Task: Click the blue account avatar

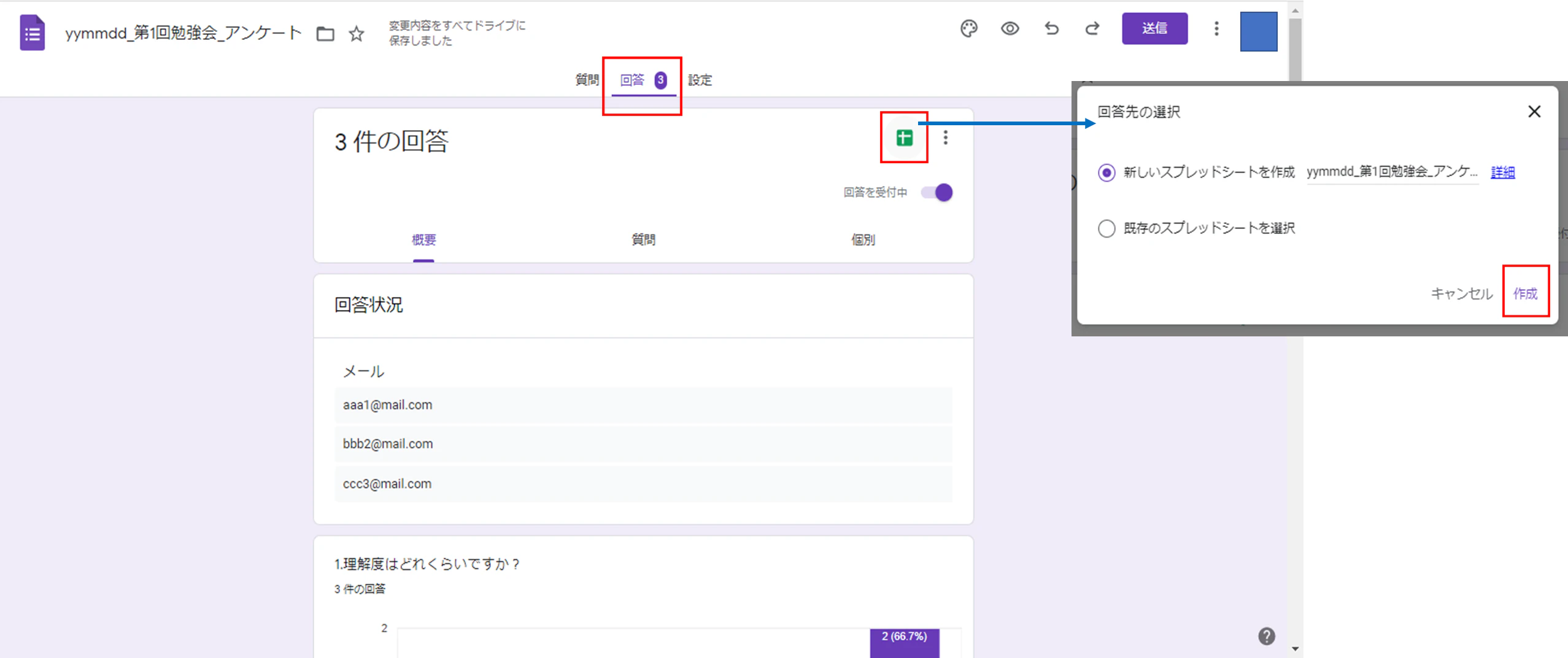Action: tap(1259, 31)
